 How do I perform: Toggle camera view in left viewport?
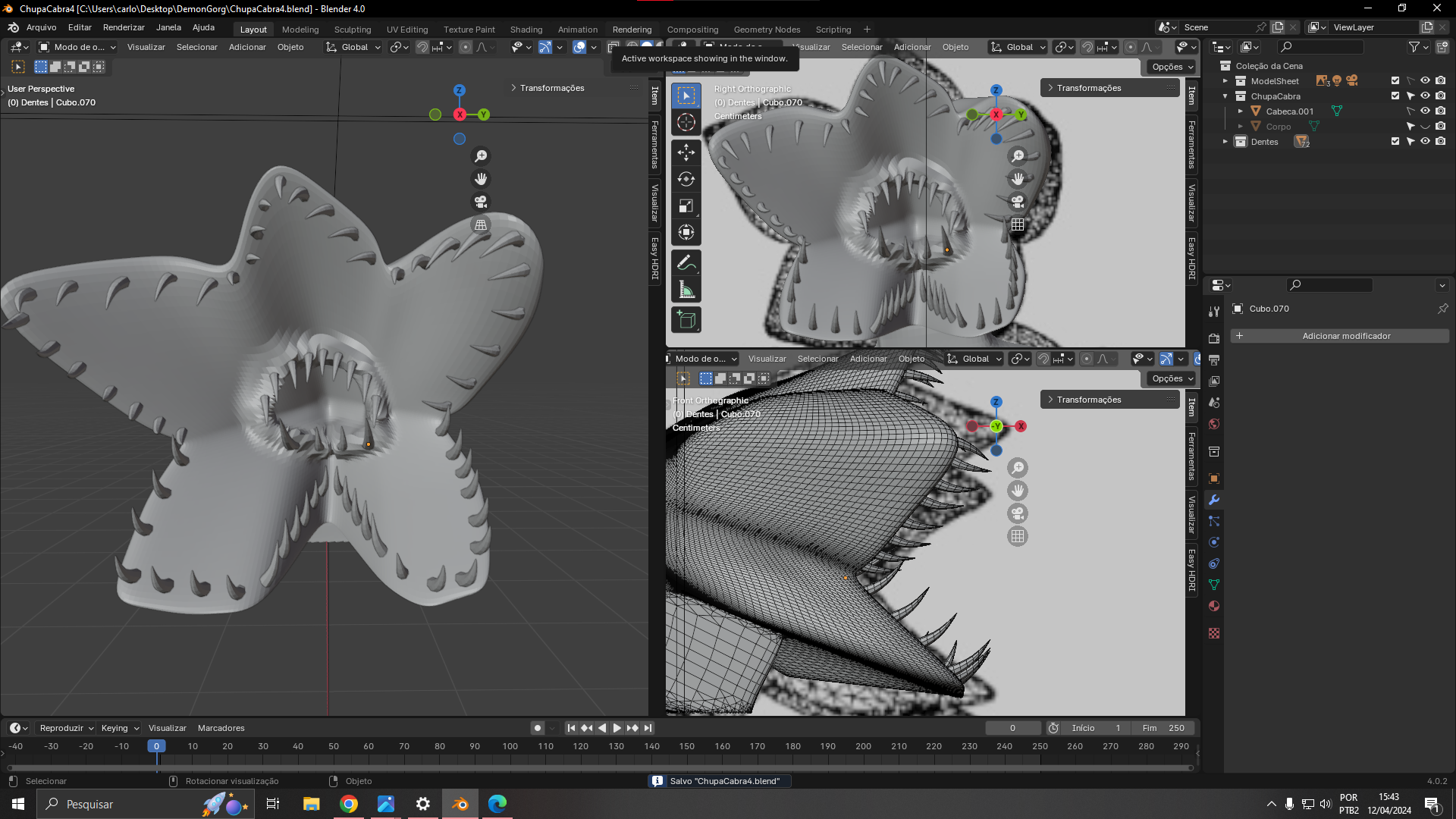[x=481, y=202]
